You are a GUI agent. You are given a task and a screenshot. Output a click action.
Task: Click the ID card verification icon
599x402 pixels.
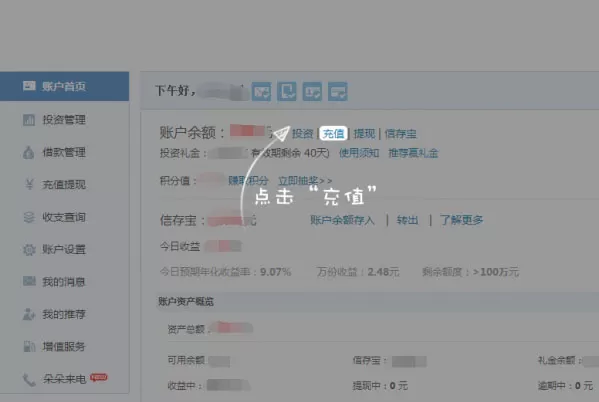click(312, 91)
